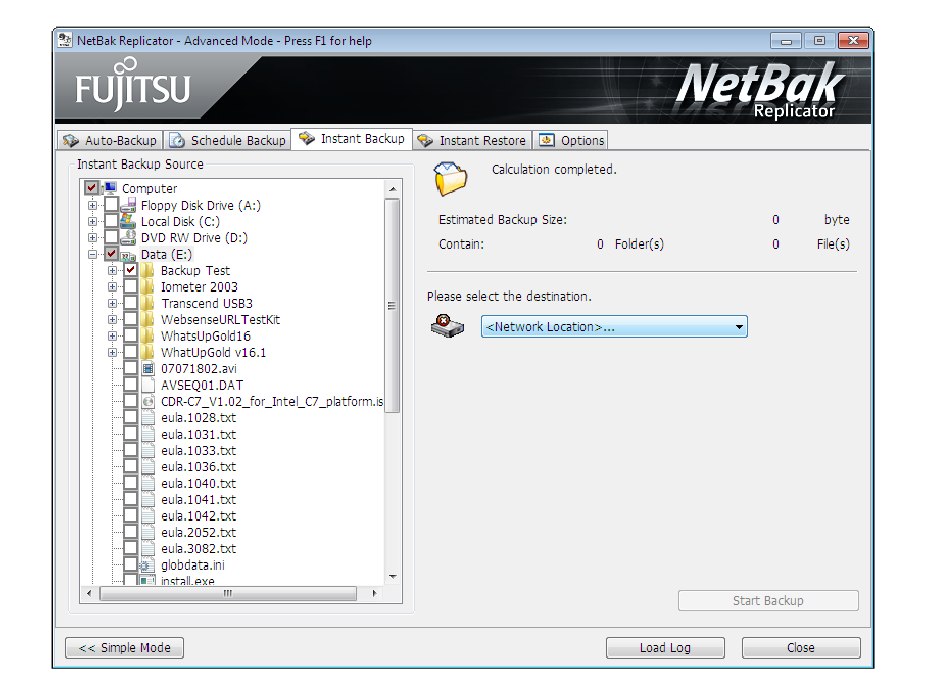
Task: Click the WhatUpGold v16.1 folder icon
Action: pyautogui.click(x=148, y=353)
